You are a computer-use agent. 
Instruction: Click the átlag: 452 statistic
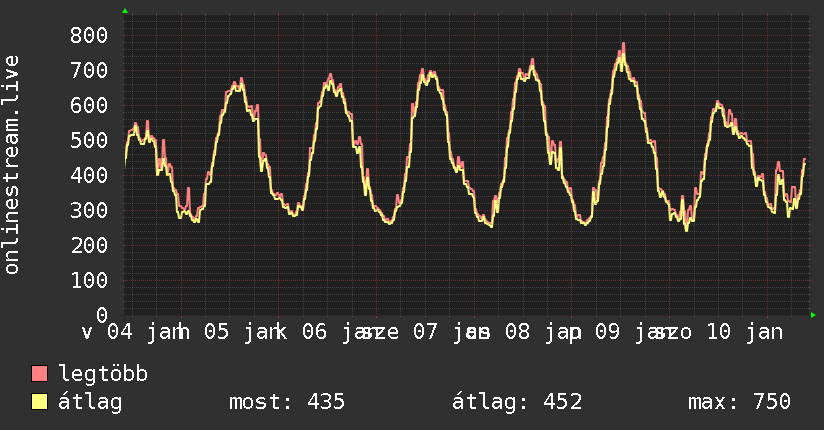click(x=517, y=402)
